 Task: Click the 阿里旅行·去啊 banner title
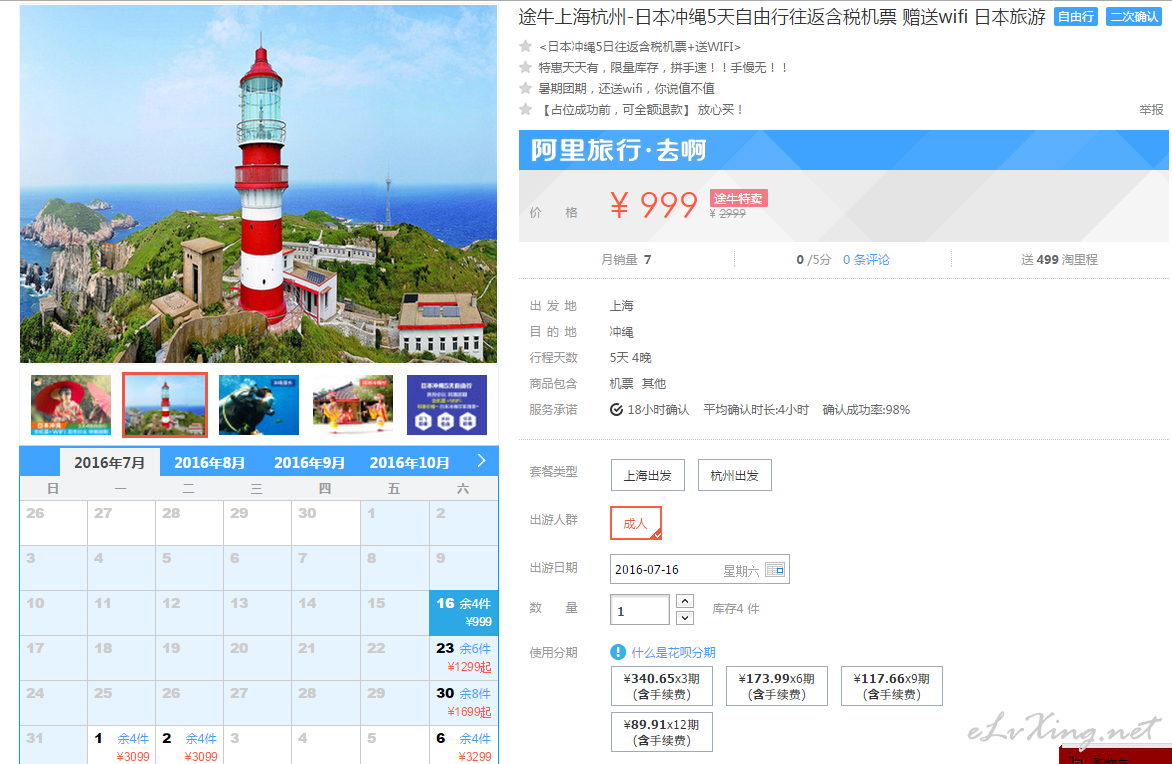618,150
